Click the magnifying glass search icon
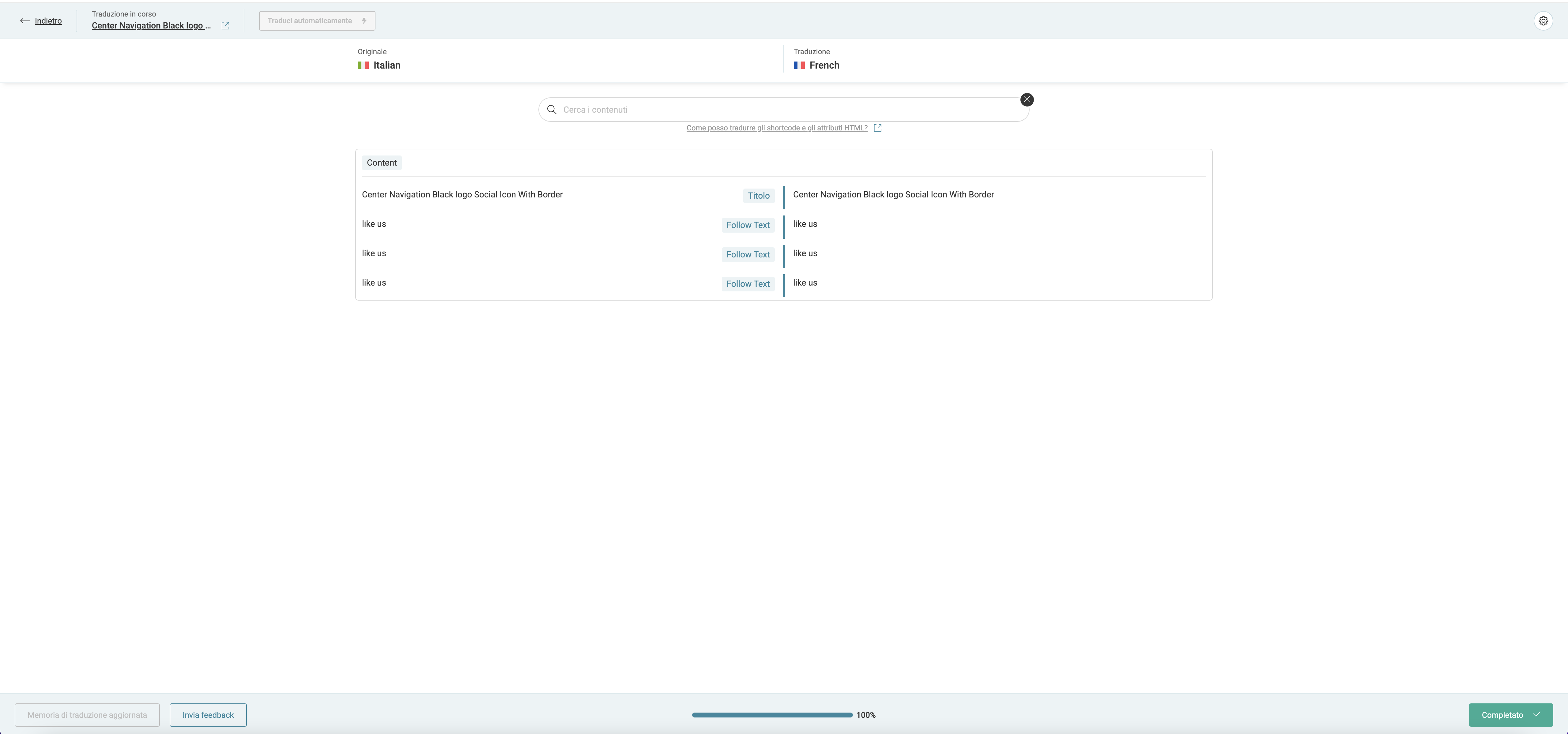The image size is (1568, 734). tap(552, 110)
